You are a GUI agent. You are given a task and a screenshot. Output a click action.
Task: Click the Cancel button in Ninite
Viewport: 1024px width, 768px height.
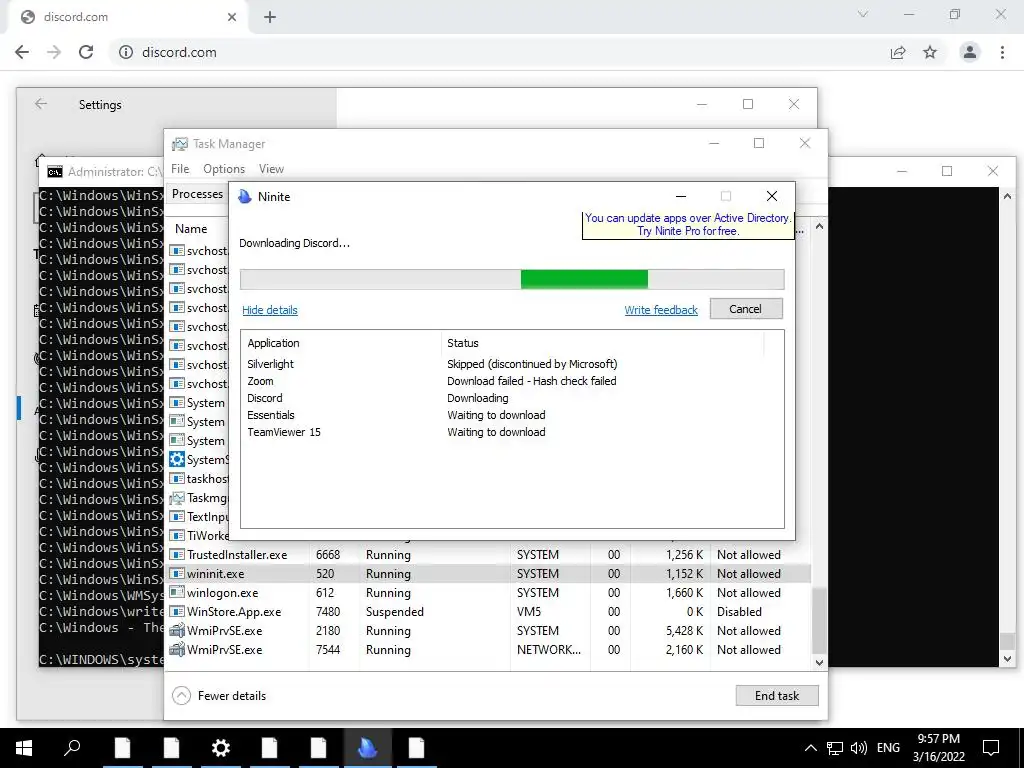coord(746,309)
